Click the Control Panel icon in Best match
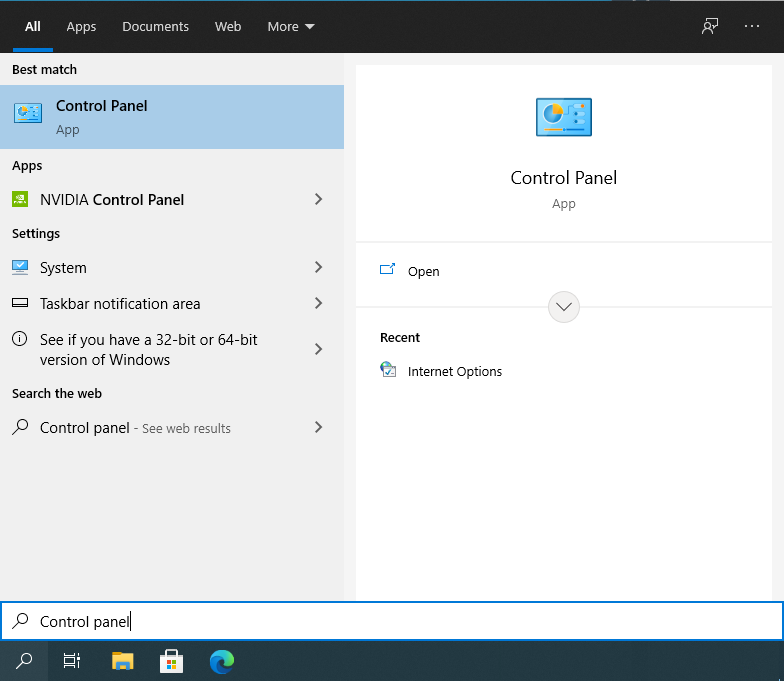784x681 pixels. coord(28,113)
